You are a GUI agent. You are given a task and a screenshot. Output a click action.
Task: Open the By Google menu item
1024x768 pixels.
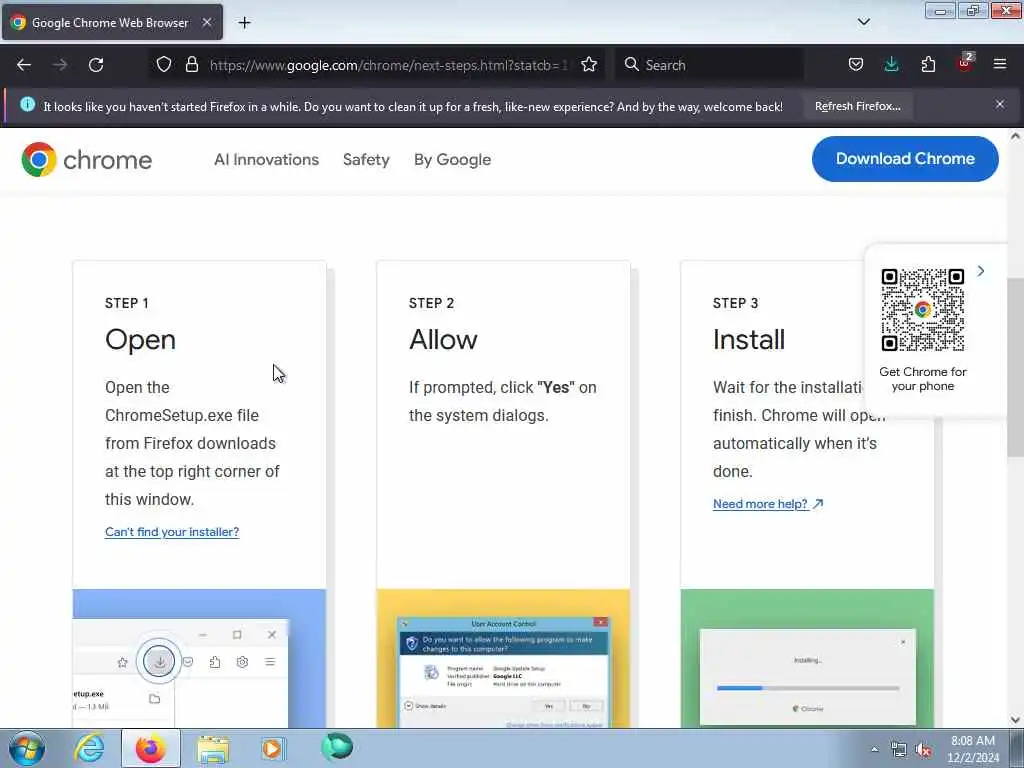[x=453, y=159]
